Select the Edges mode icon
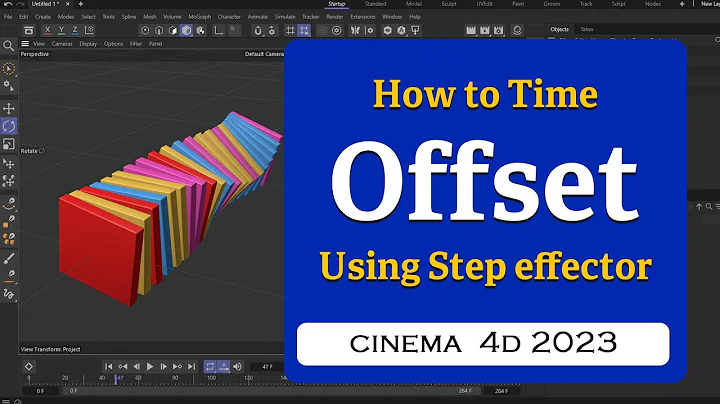This screenshot has width=720, height=404. (x=159, y=30)
